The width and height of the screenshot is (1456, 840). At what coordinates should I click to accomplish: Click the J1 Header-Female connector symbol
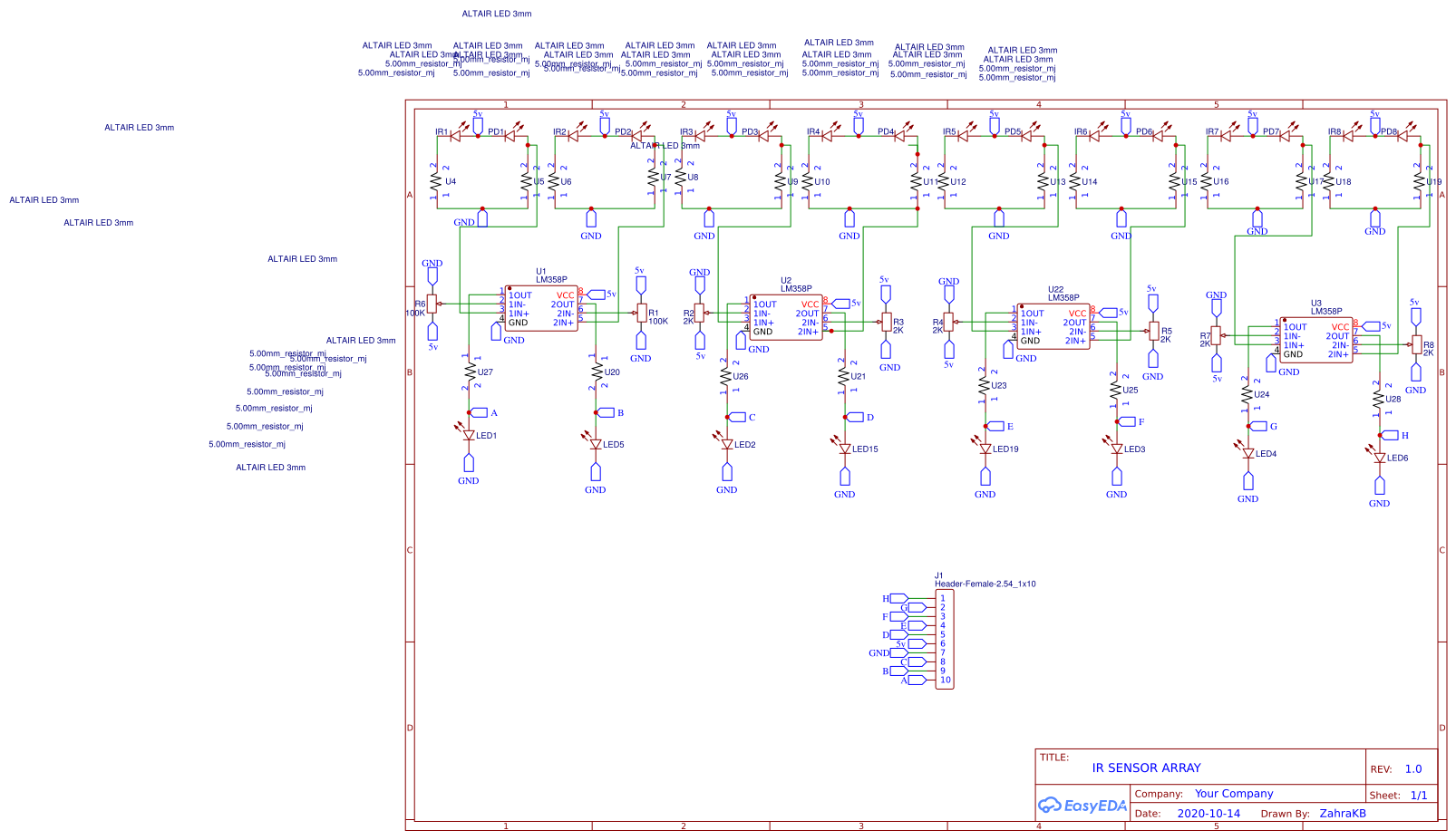tap(945, 639)
